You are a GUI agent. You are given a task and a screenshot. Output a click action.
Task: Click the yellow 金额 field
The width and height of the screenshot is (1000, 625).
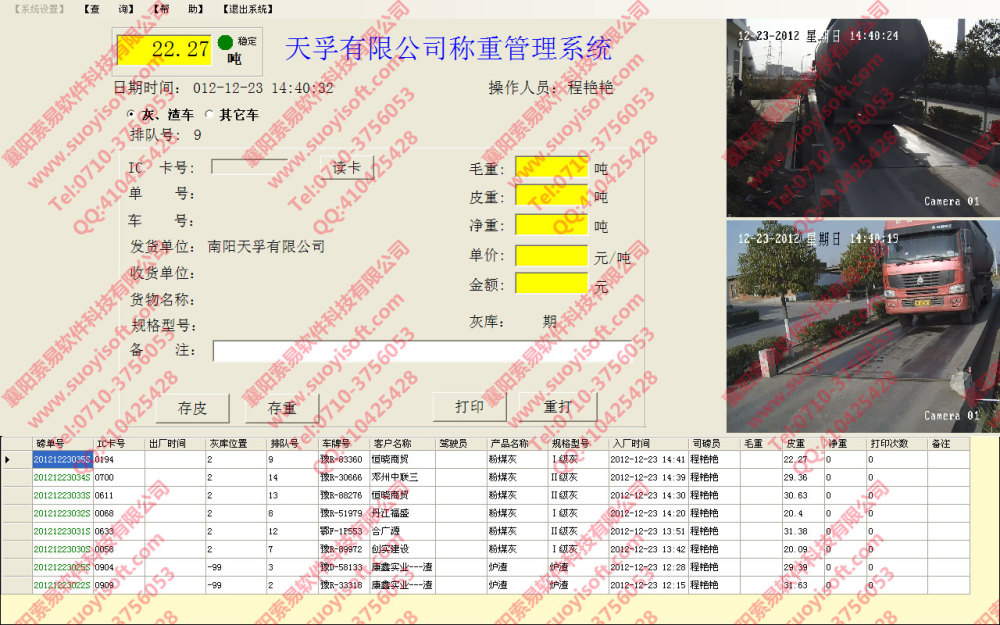click(x=552, y=284)
